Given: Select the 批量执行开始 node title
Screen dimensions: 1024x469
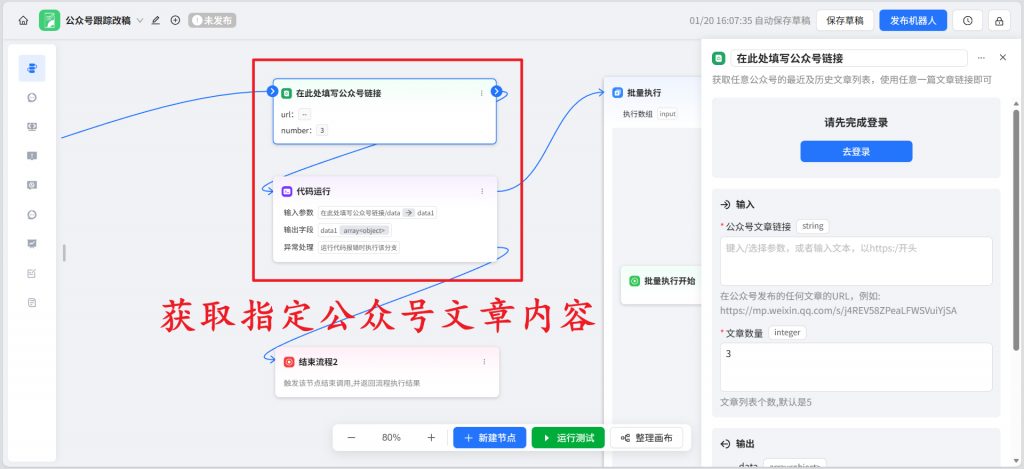Looking at the screenshot, I should 669,281.
